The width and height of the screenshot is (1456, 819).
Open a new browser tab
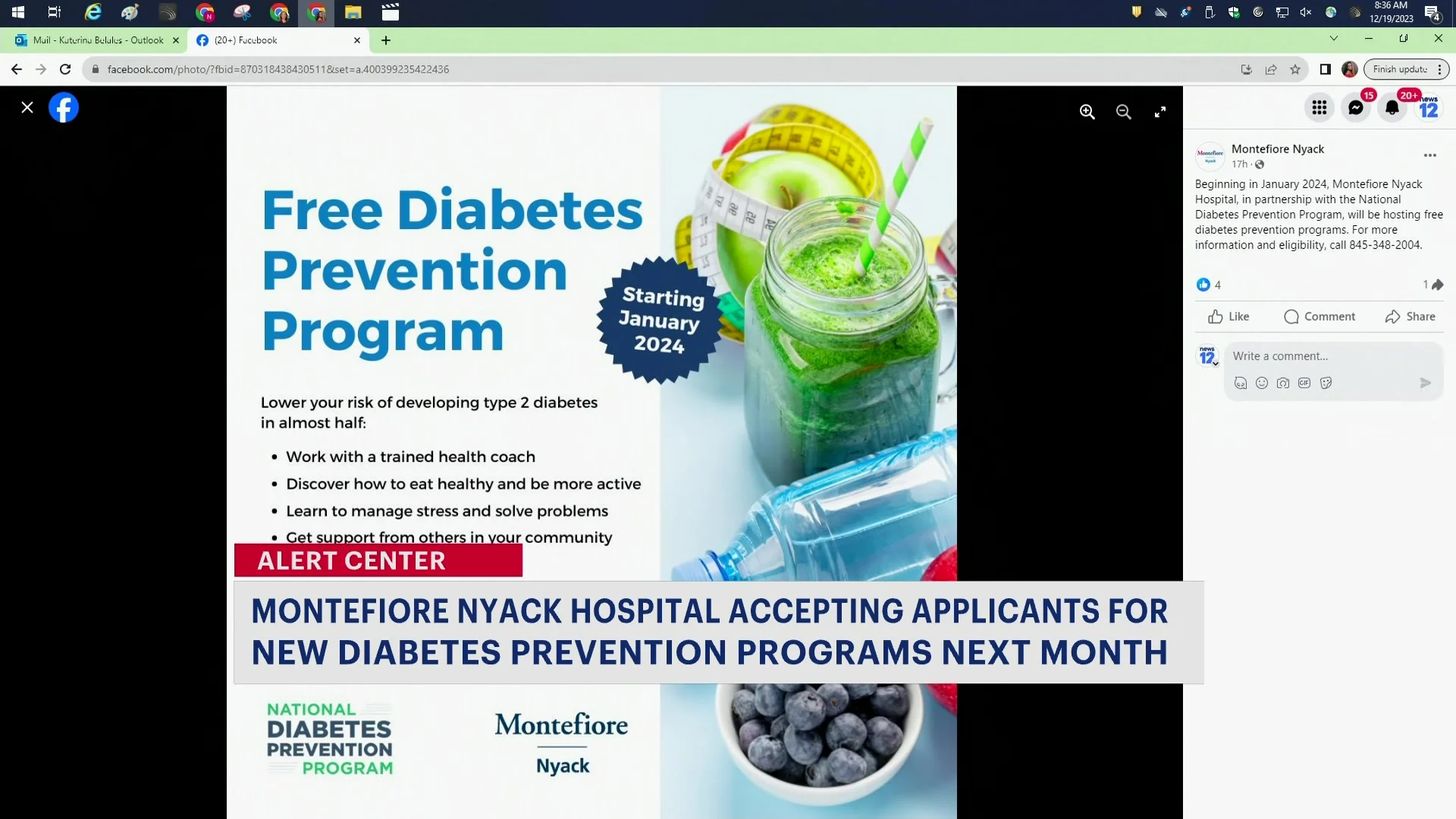386,40
